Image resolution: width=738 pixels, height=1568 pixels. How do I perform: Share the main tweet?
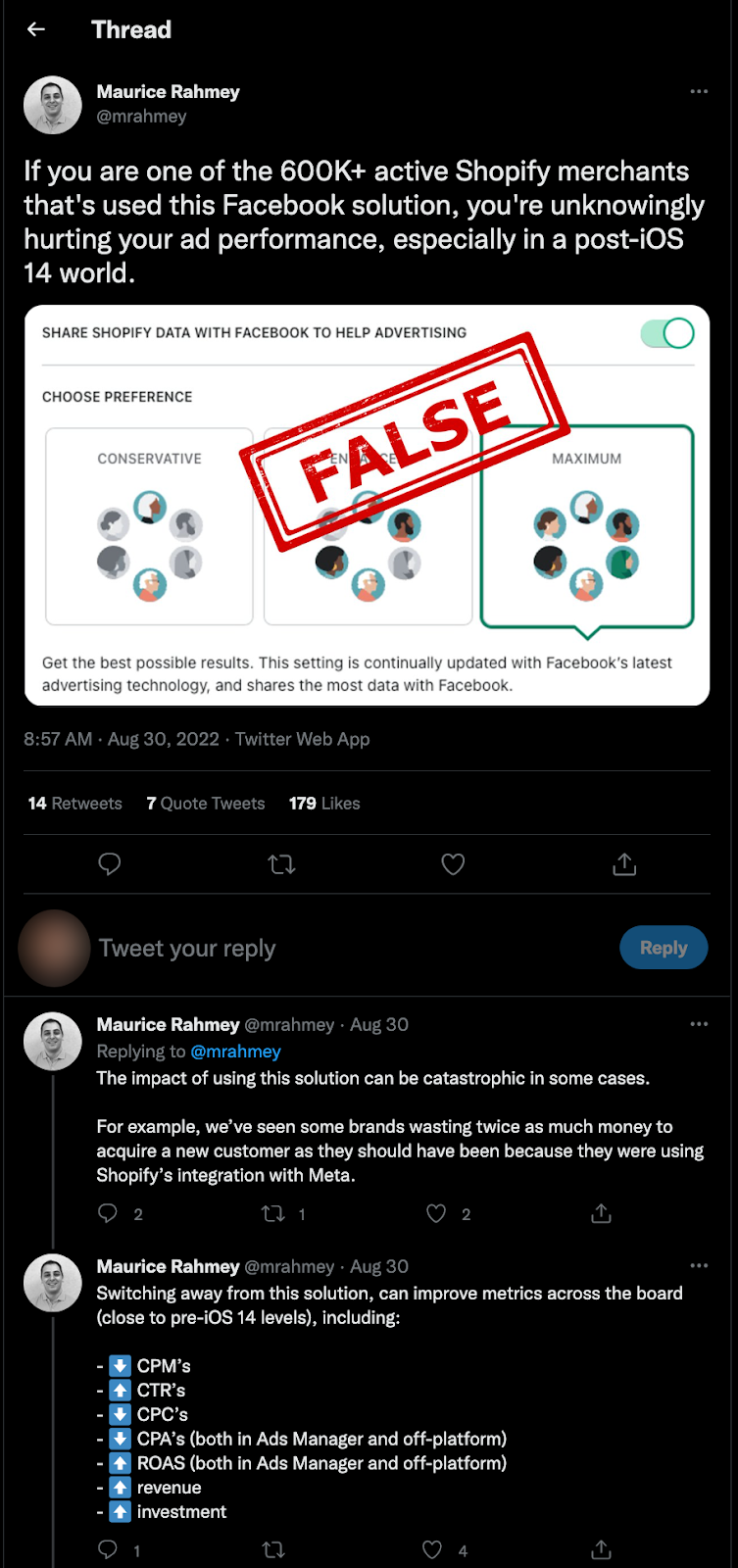pos(624,863)
